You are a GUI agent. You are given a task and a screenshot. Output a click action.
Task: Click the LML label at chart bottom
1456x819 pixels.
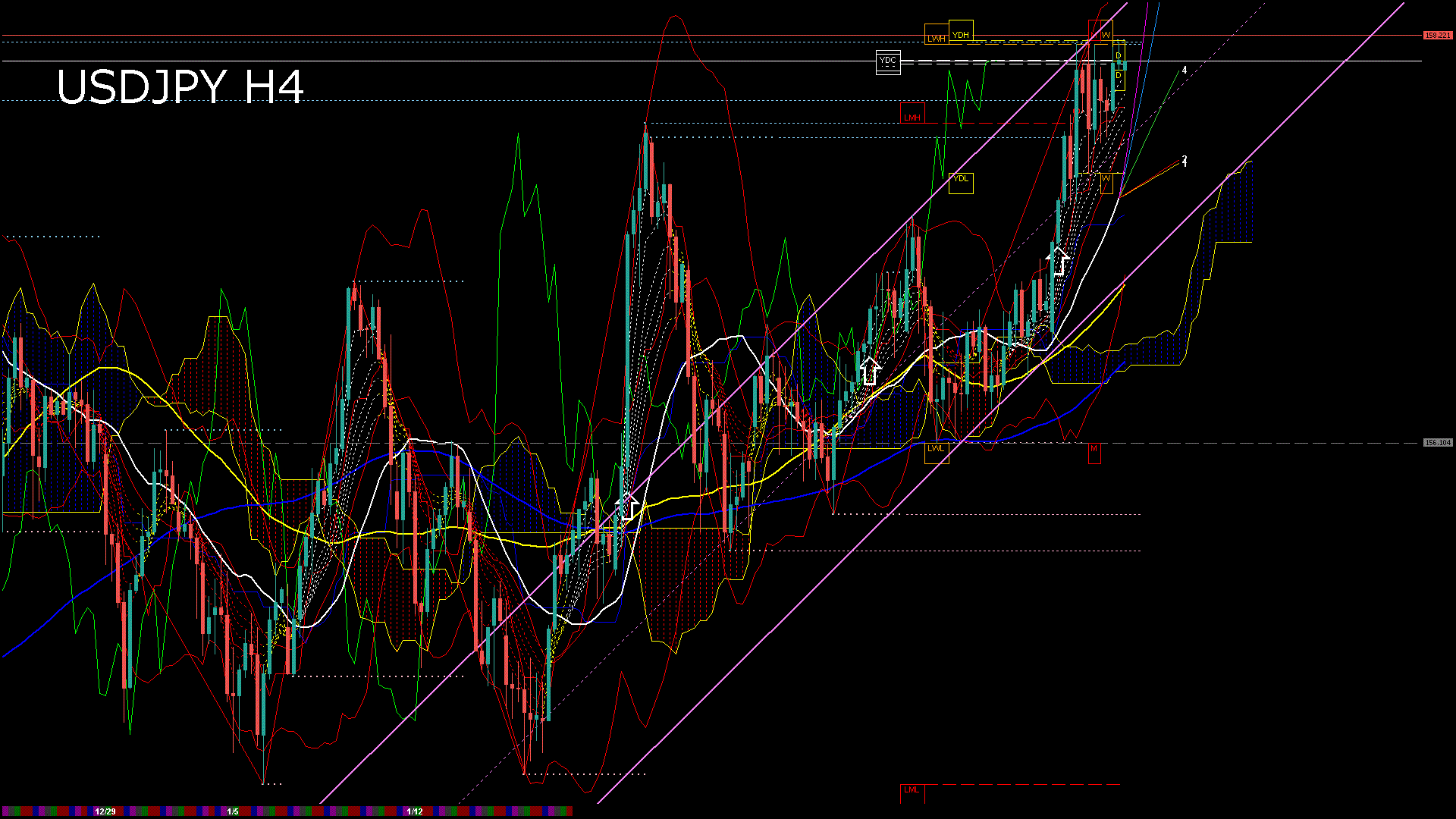click(x=912, y=790)
